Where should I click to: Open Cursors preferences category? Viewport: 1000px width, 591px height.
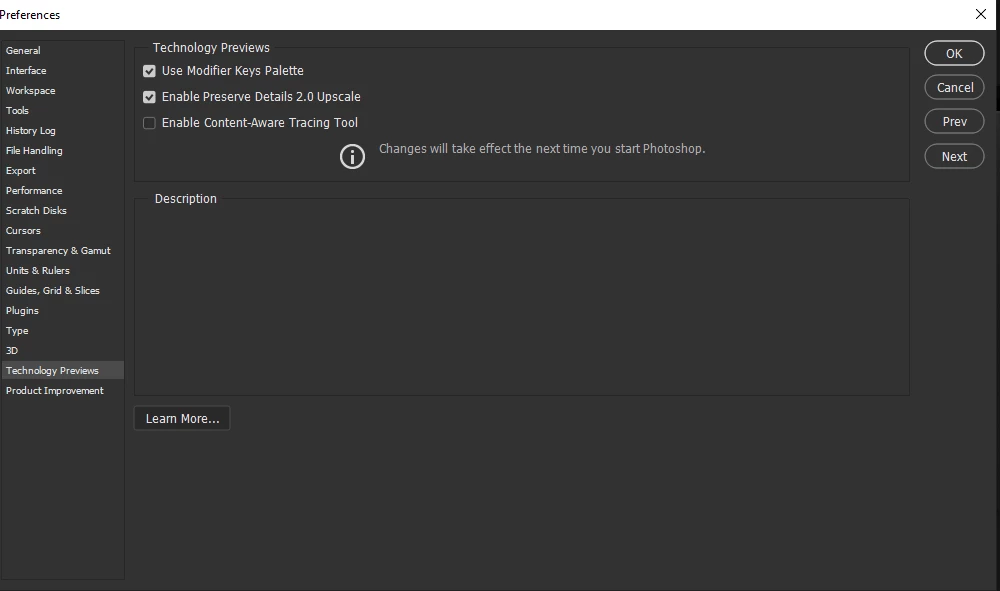click(x=62, y=231)
